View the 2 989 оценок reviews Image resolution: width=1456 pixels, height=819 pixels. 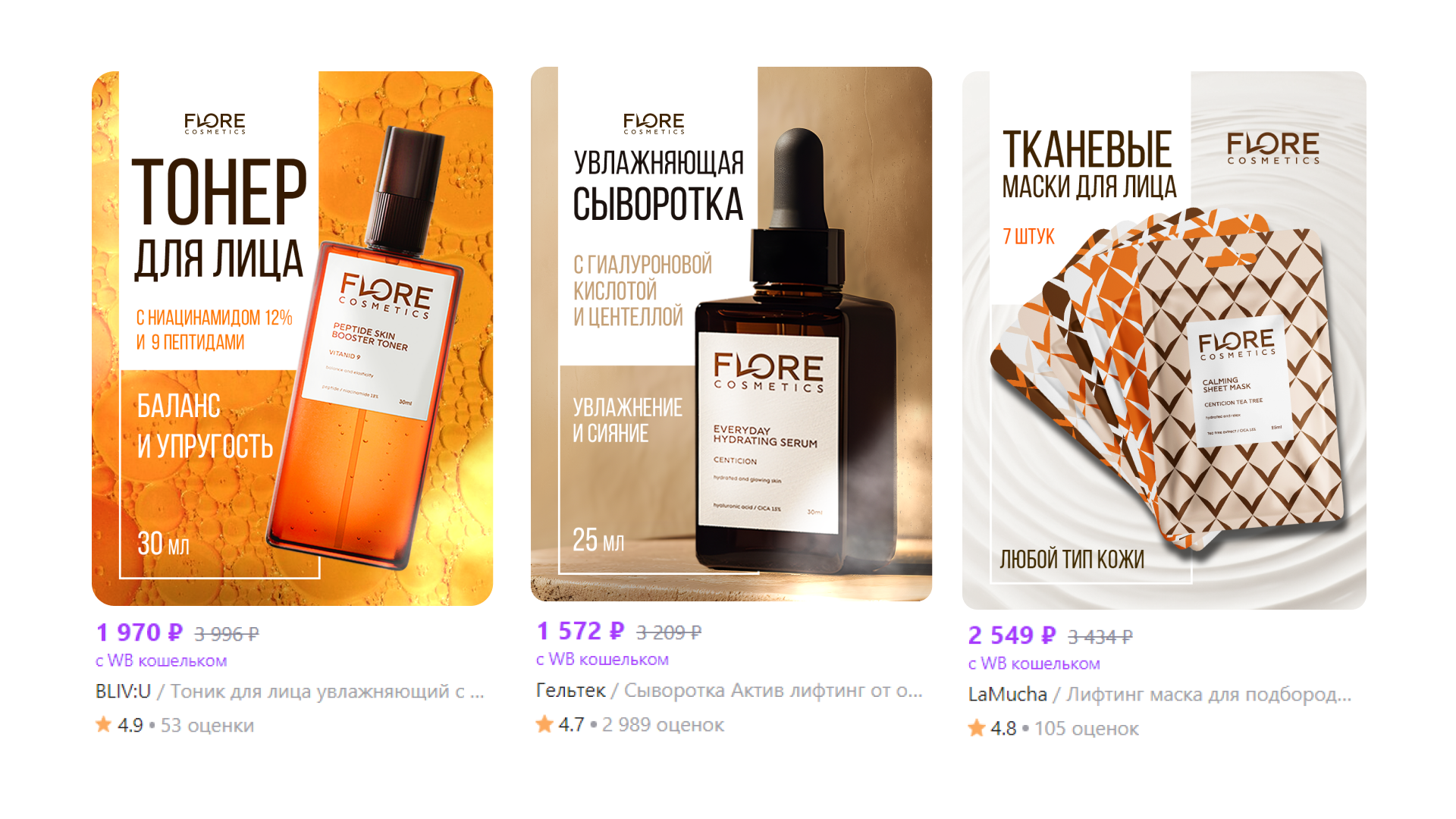click(x=663, y=725)
